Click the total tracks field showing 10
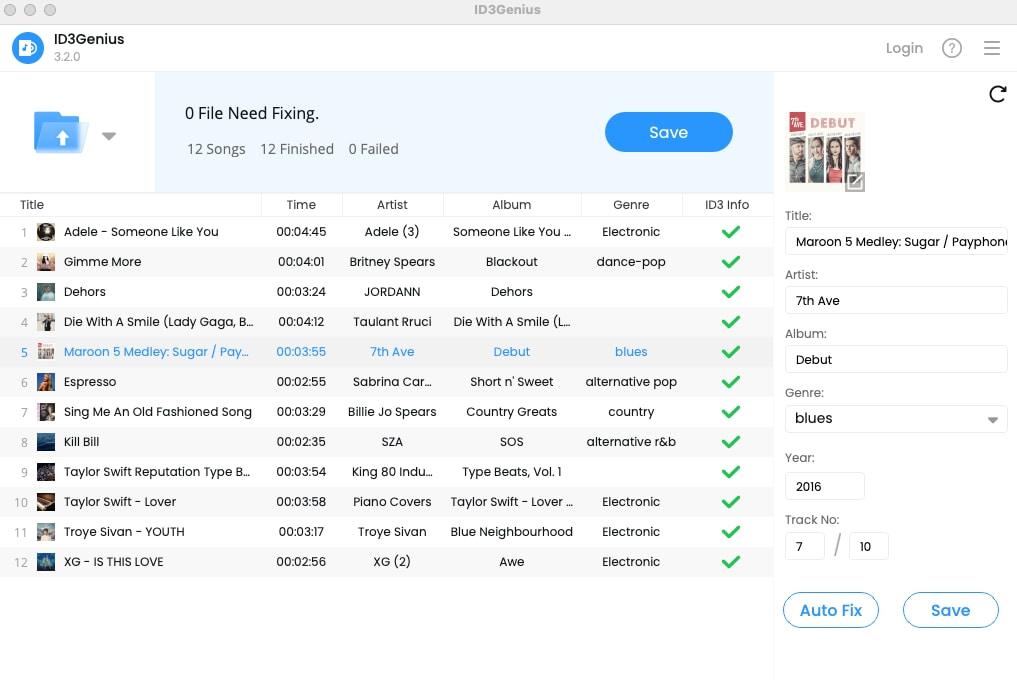 click(x=868, y=546)
